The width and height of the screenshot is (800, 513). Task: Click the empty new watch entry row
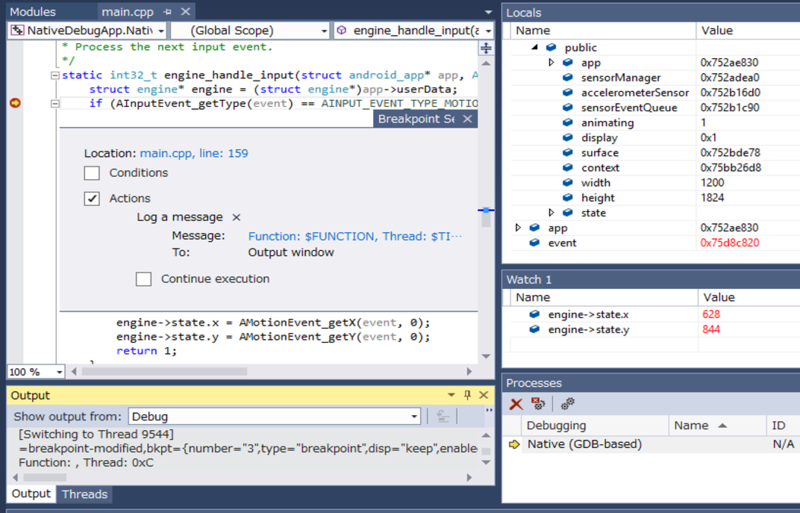coord(655,345)
